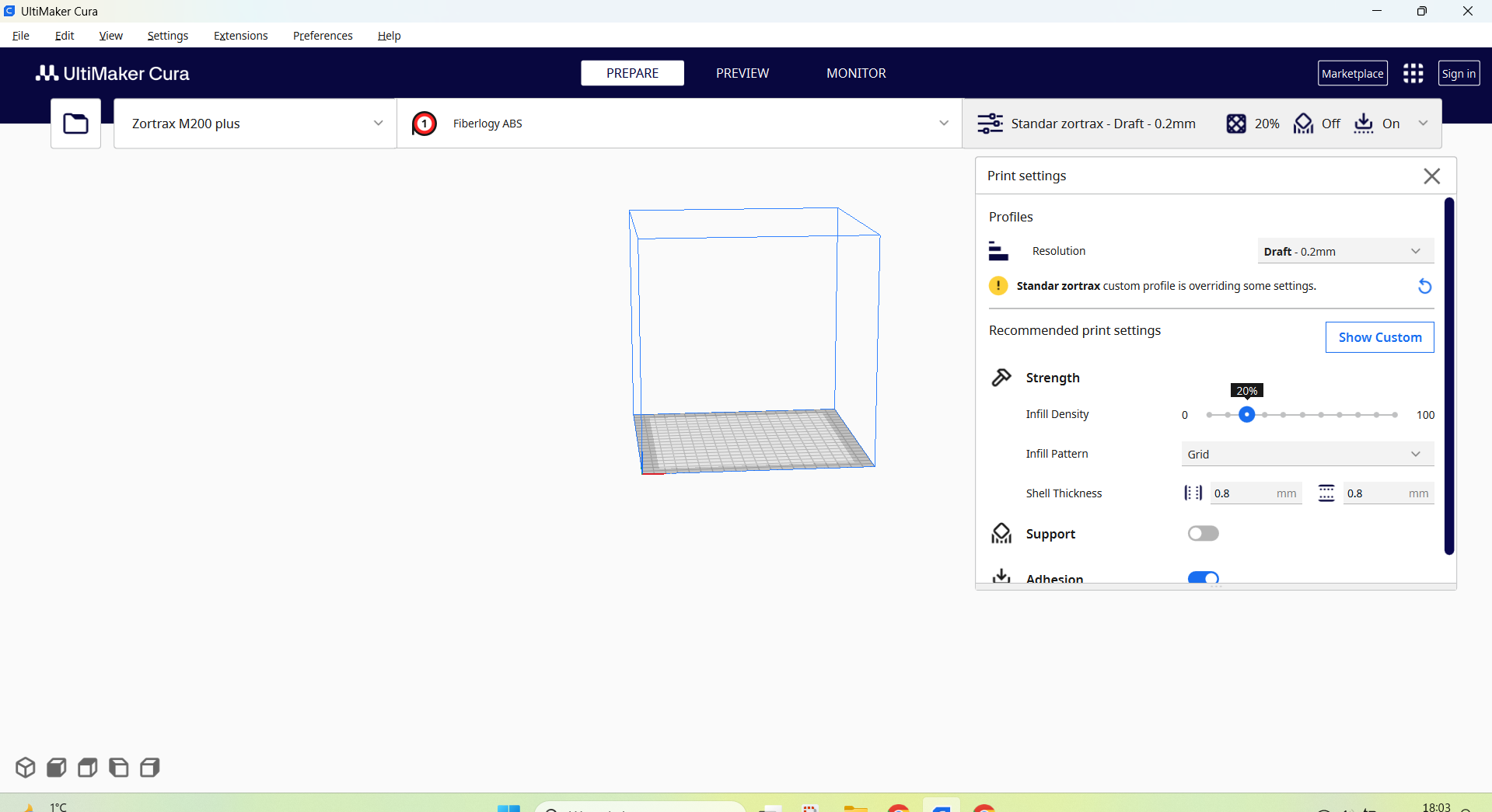This screenshot has width=1492, height=812.
Task: Click the Infill Density slider handle
Action: (1246, 415)
